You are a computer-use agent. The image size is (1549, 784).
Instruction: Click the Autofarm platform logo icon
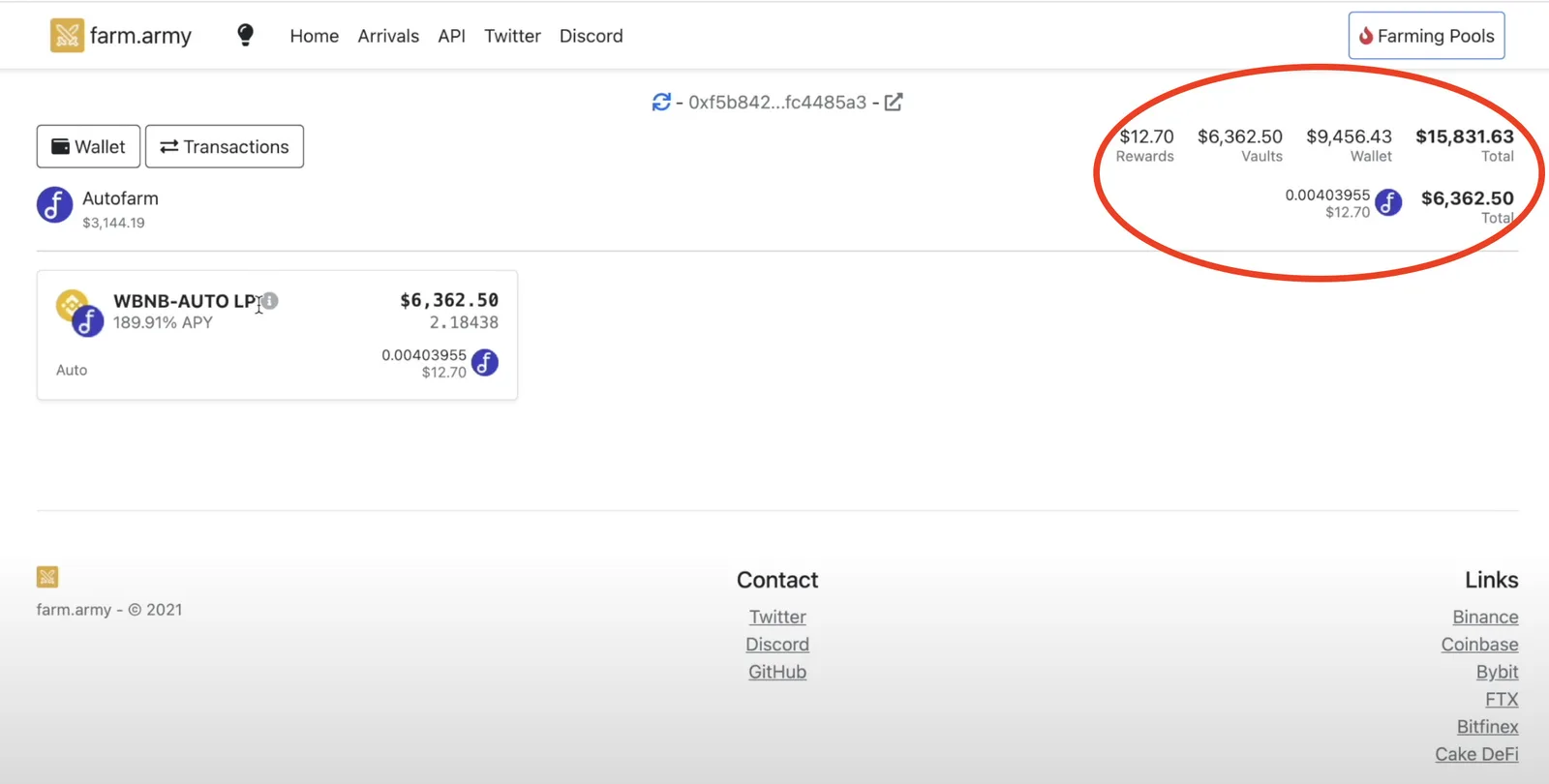pyautogui.click(x=55, y=205)
